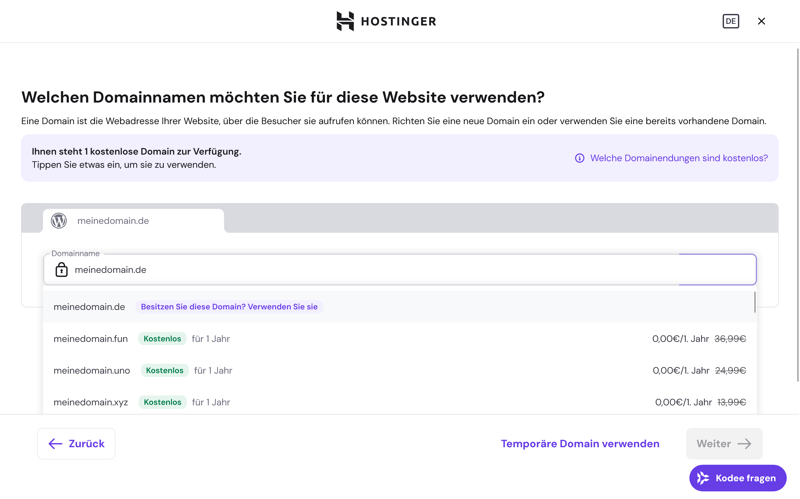The width and height of the screenshot is (800, 499).
Task: Click the WordPress icon in the tab
Action: pyautogui.click(x=59, y=221)
